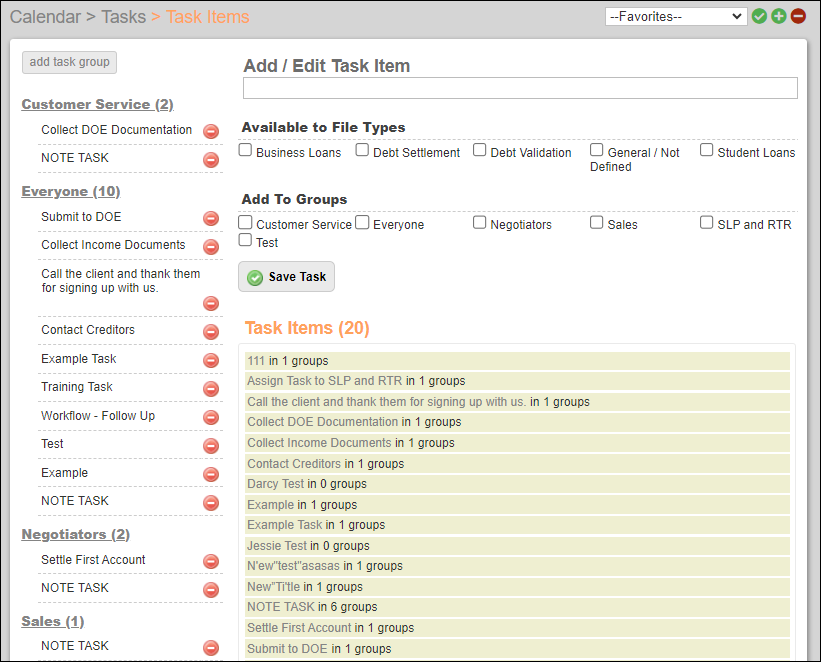The height and width of the screenshot is (662, 821).
Task: Open the Favorites dropdown
Action: click(676, 16)
